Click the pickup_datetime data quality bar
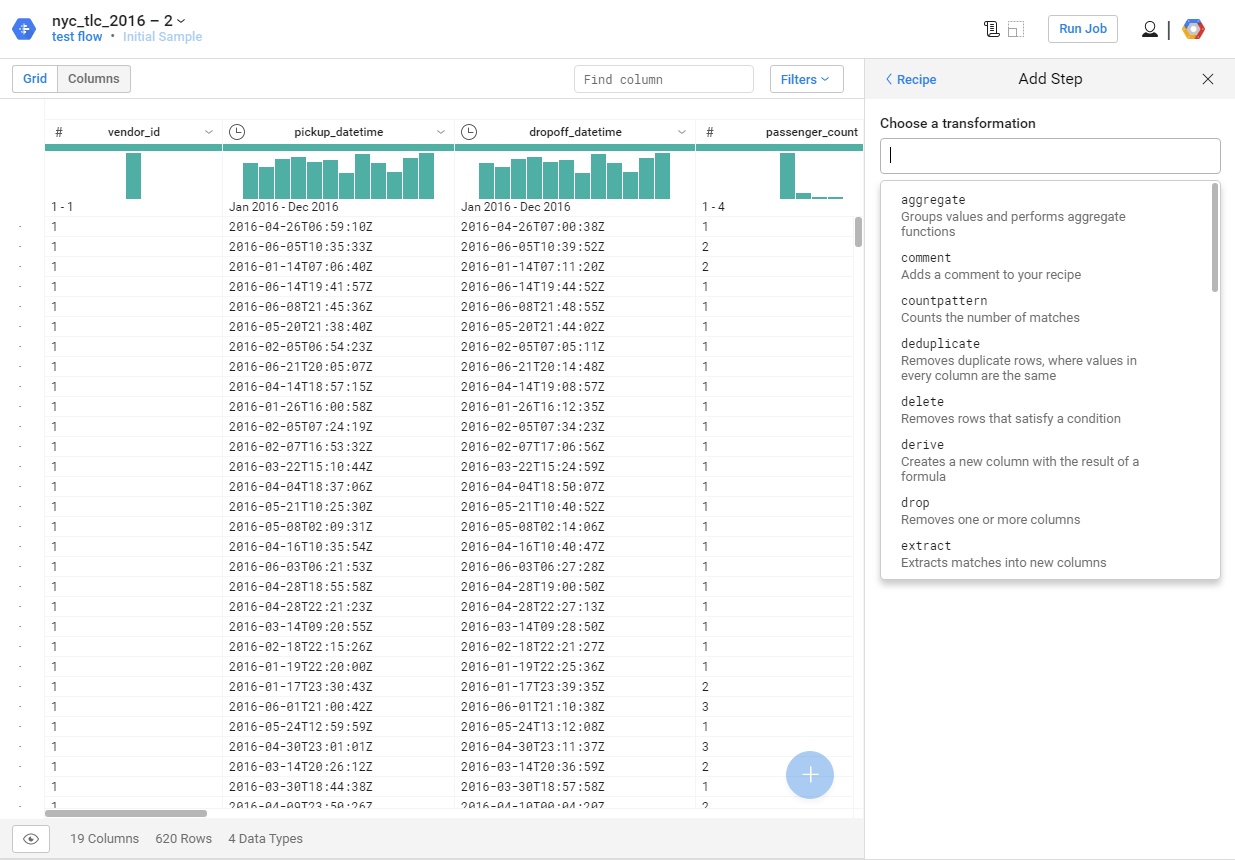The image size is (1235, 860). pyautogui.click(x=338, y=148)
